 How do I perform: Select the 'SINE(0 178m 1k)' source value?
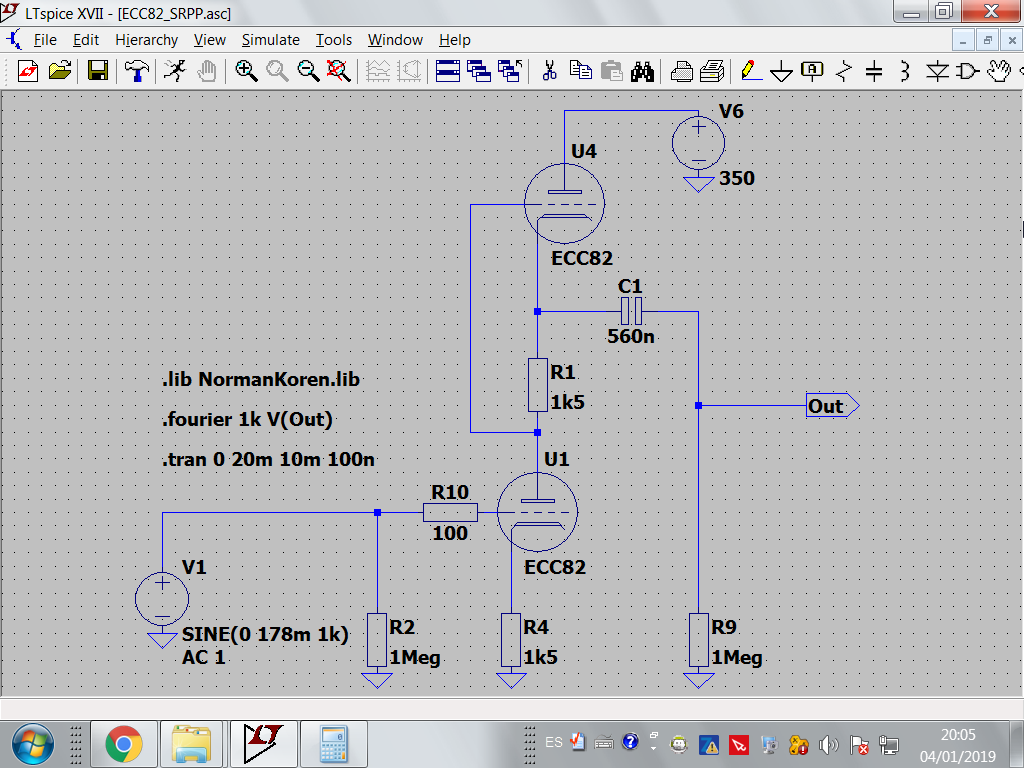(265, 634)
